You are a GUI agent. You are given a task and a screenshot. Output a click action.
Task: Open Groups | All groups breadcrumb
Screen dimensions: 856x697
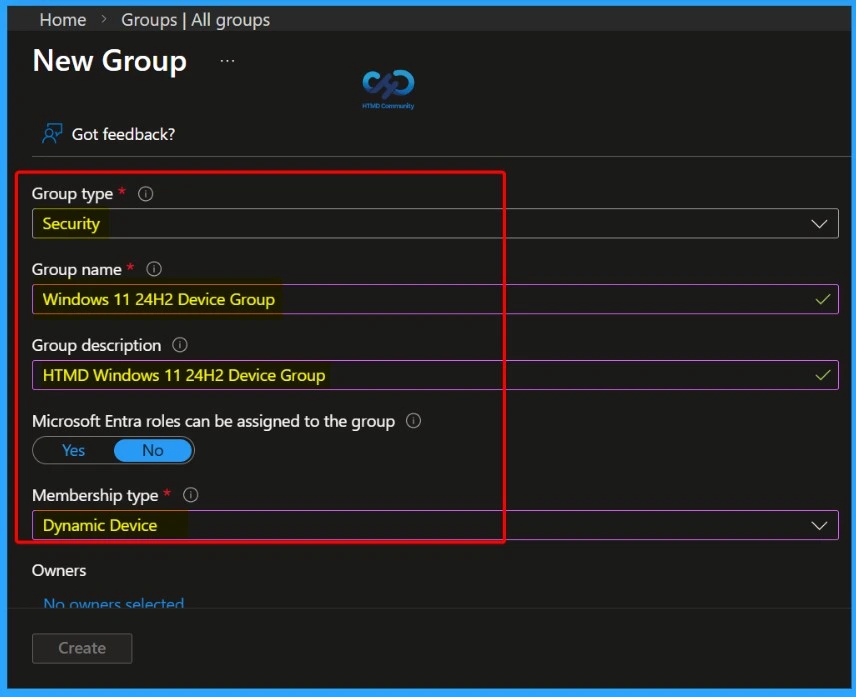point(195,19)
